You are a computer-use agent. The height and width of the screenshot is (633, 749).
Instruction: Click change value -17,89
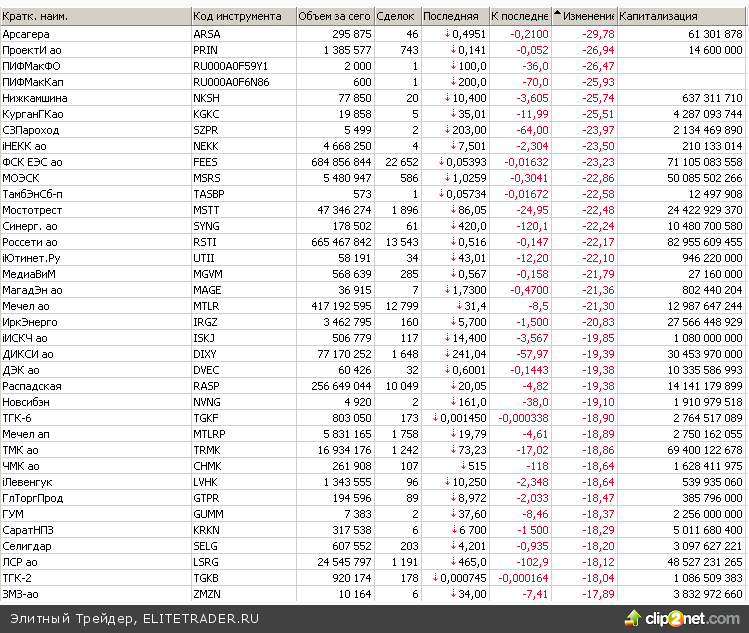[598, 594]
